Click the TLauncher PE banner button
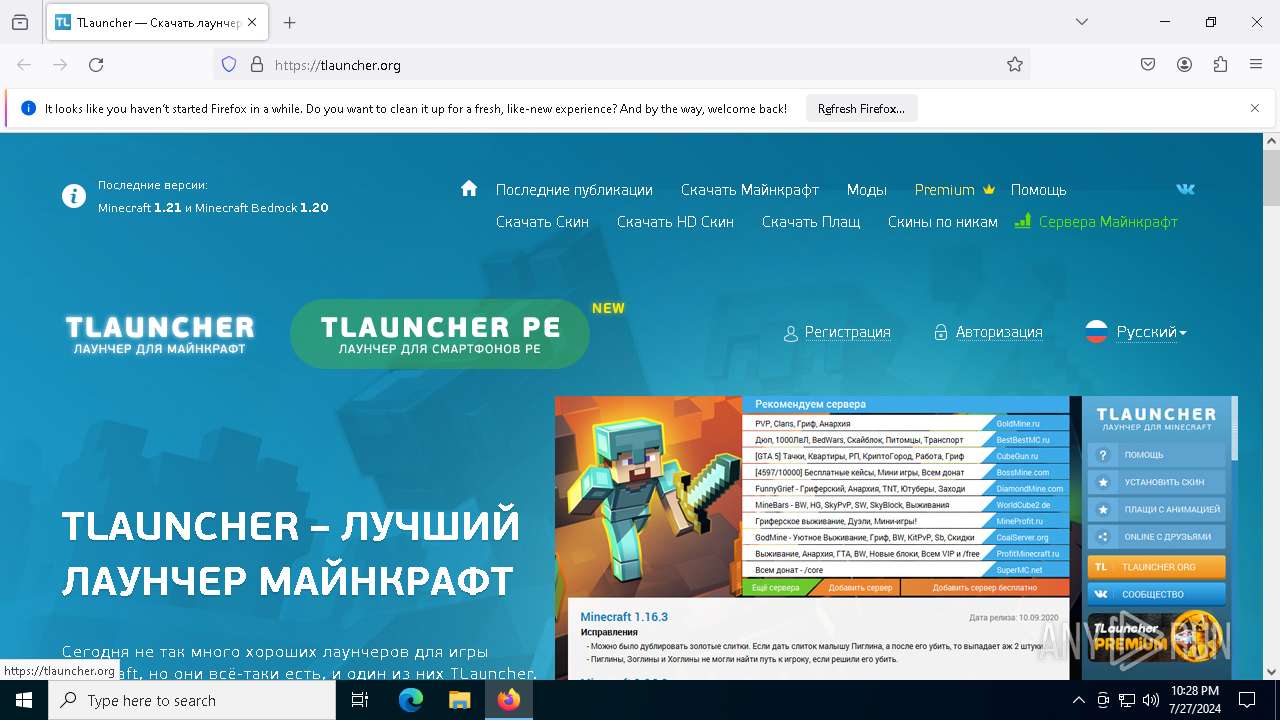 [x=440, y=334]
